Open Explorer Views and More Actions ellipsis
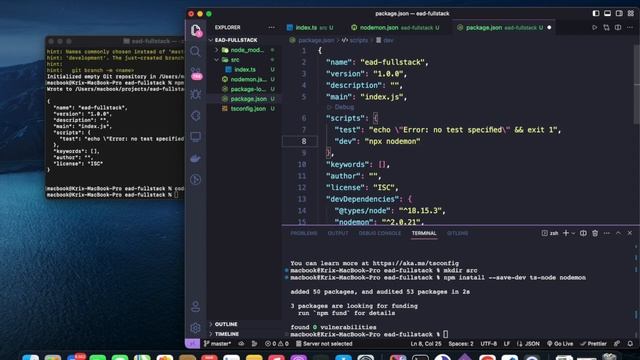This screenshot has width=640, height=360. tap(271, 27)
